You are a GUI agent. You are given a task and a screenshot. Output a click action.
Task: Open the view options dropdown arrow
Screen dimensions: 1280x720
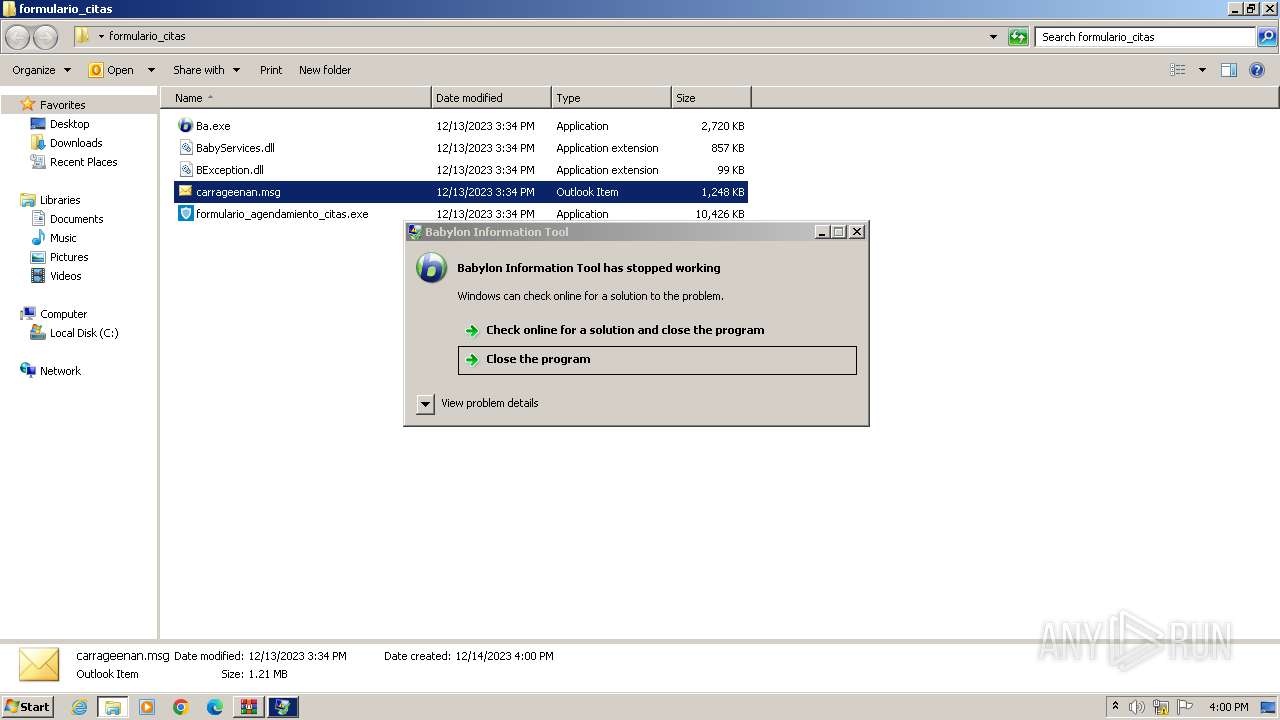point(1202,70)
